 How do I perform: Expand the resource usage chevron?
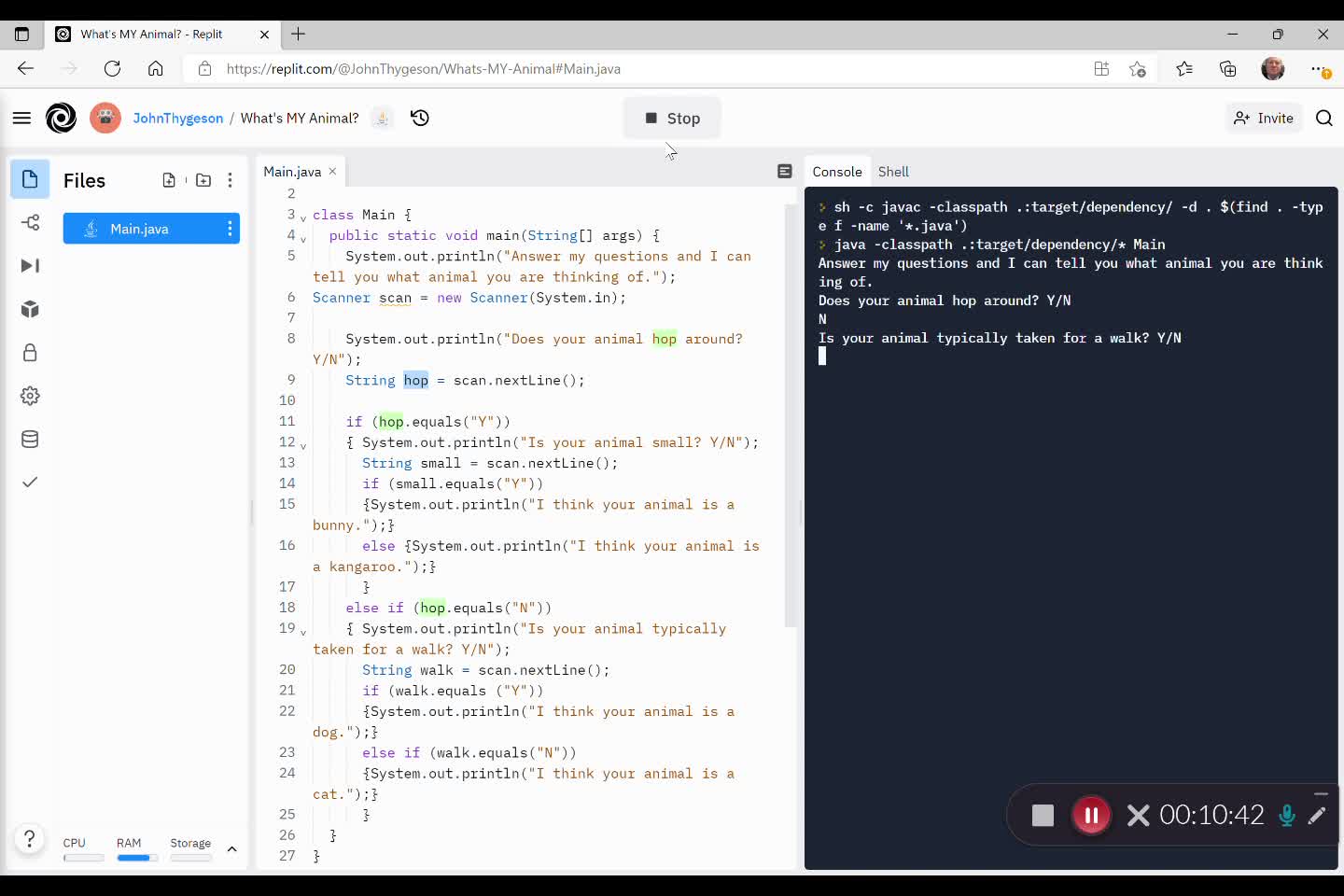tap(232, 849)
